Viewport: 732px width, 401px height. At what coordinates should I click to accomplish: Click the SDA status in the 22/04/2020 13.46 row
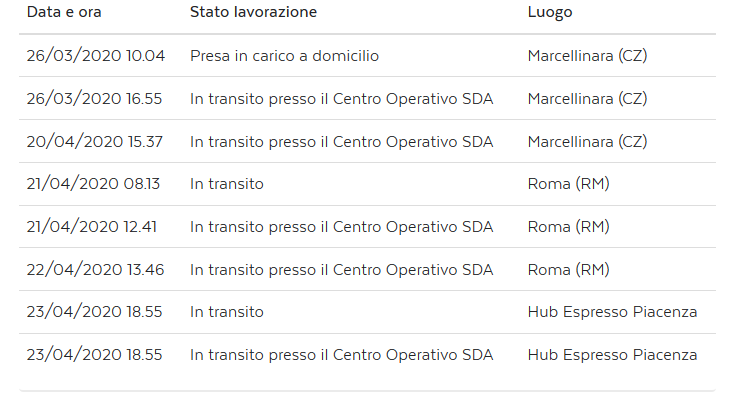pyautogui.click(x=341, y=270)
